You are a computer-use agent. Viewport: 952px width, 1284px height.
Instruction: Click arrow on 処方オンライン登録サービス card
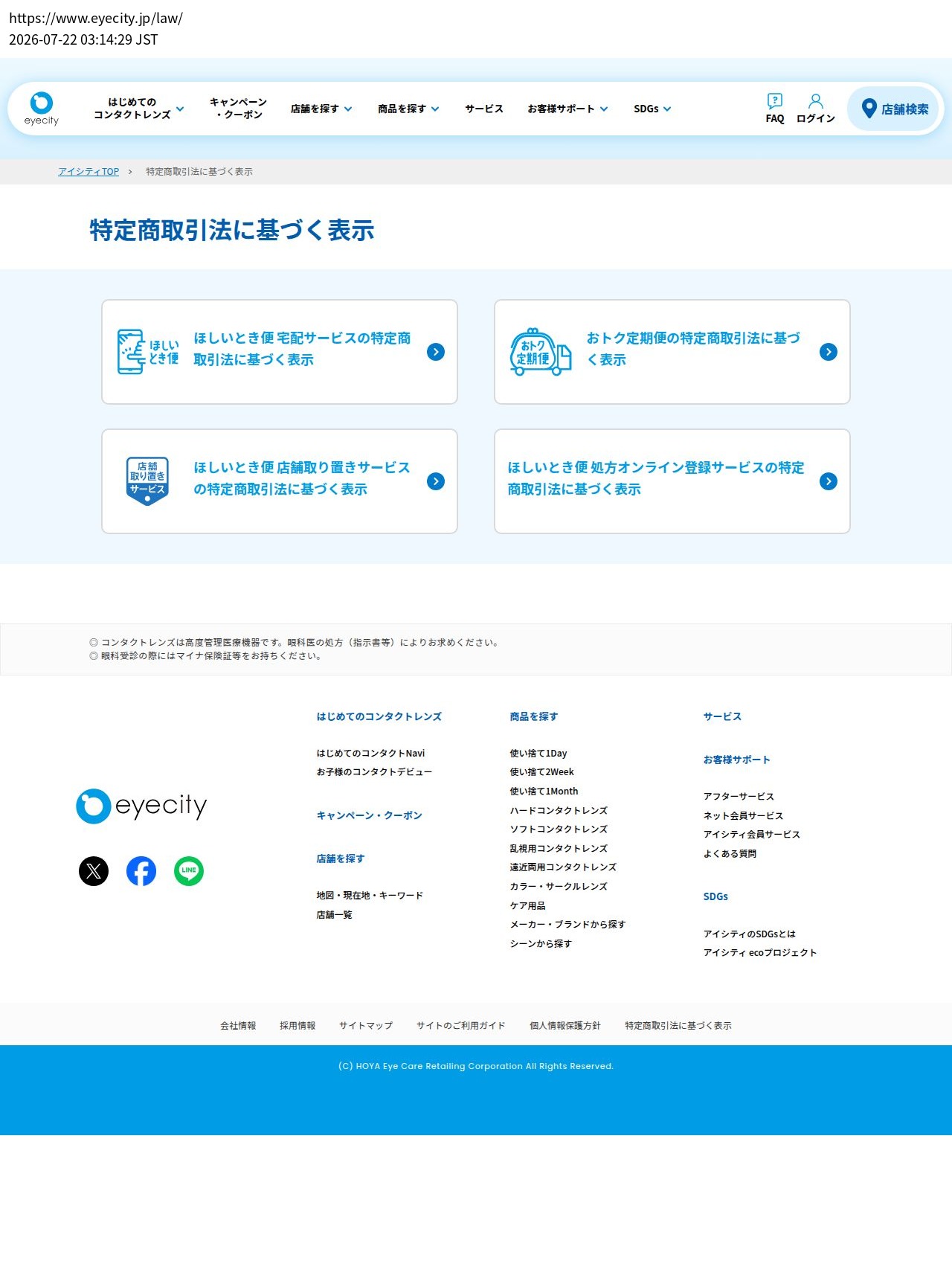[829, 481]
